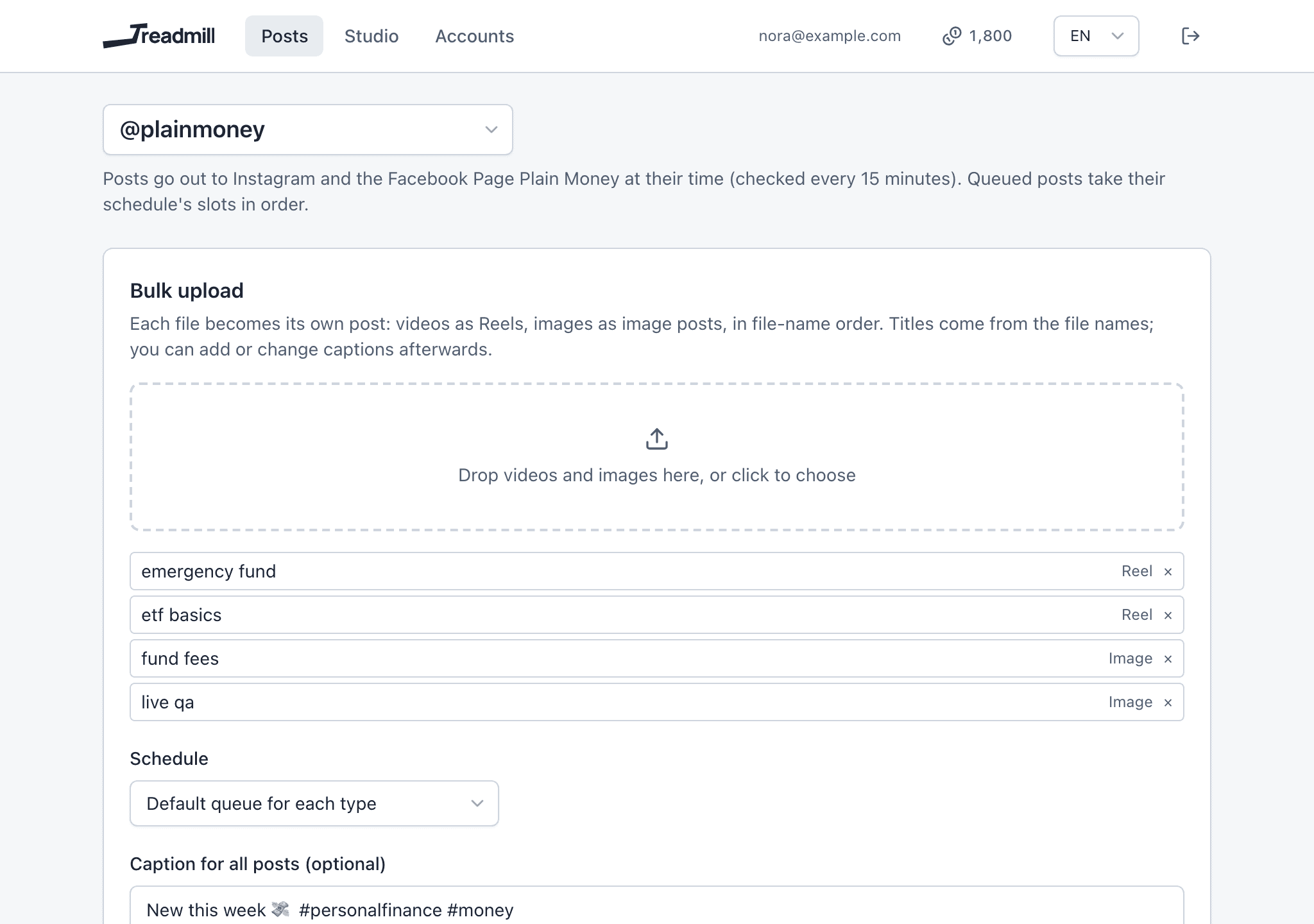Open the @plainmoney account dropdown
1314x924 pixels.
click(x=308, y=130)
